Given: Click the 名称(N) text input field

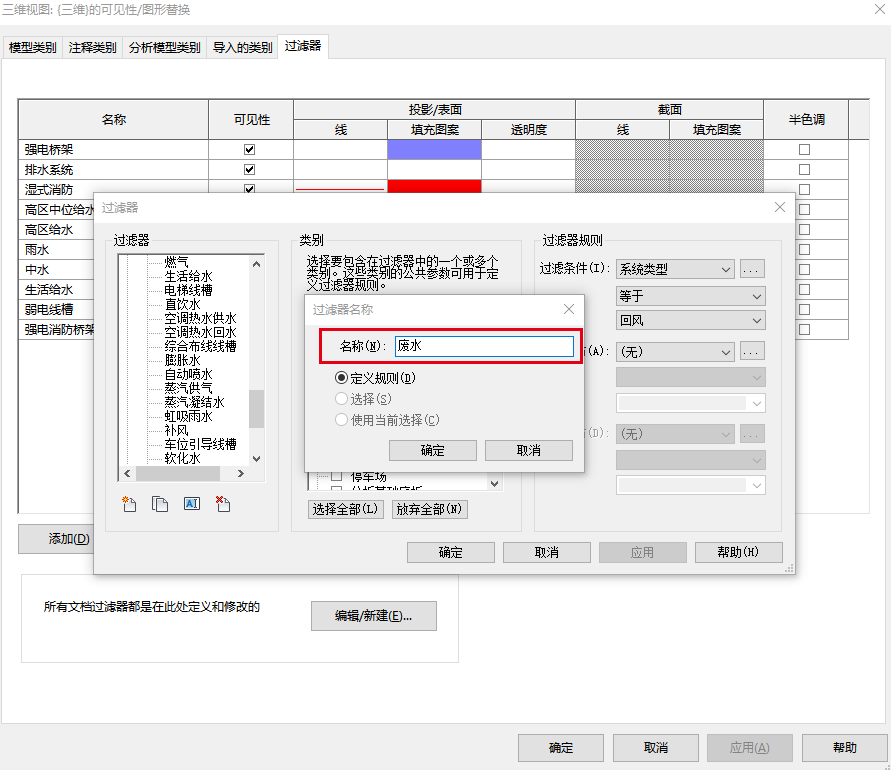Looking at the screenshot, I should (x=484, y=346).
